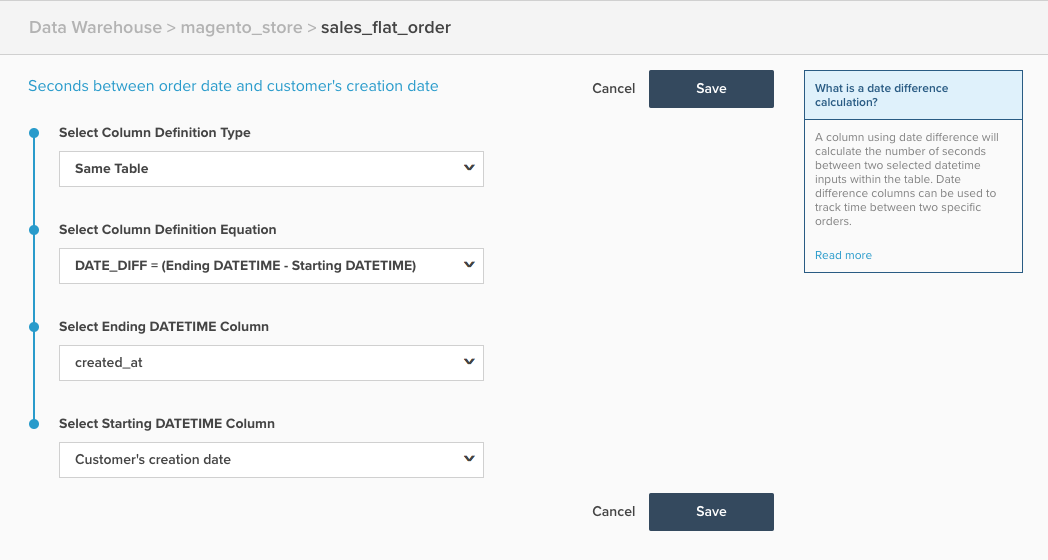The height and width of the screenshot is (560, 1048).
Task: Expand the DATE_DIFF equation dropdown
Action: pos(271,266)
